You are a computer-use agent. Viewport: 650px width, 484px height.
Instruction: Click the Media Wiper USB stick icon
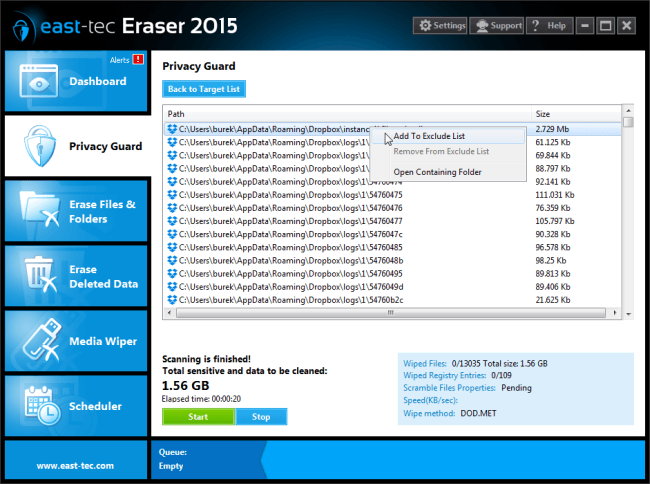(41, 339)
